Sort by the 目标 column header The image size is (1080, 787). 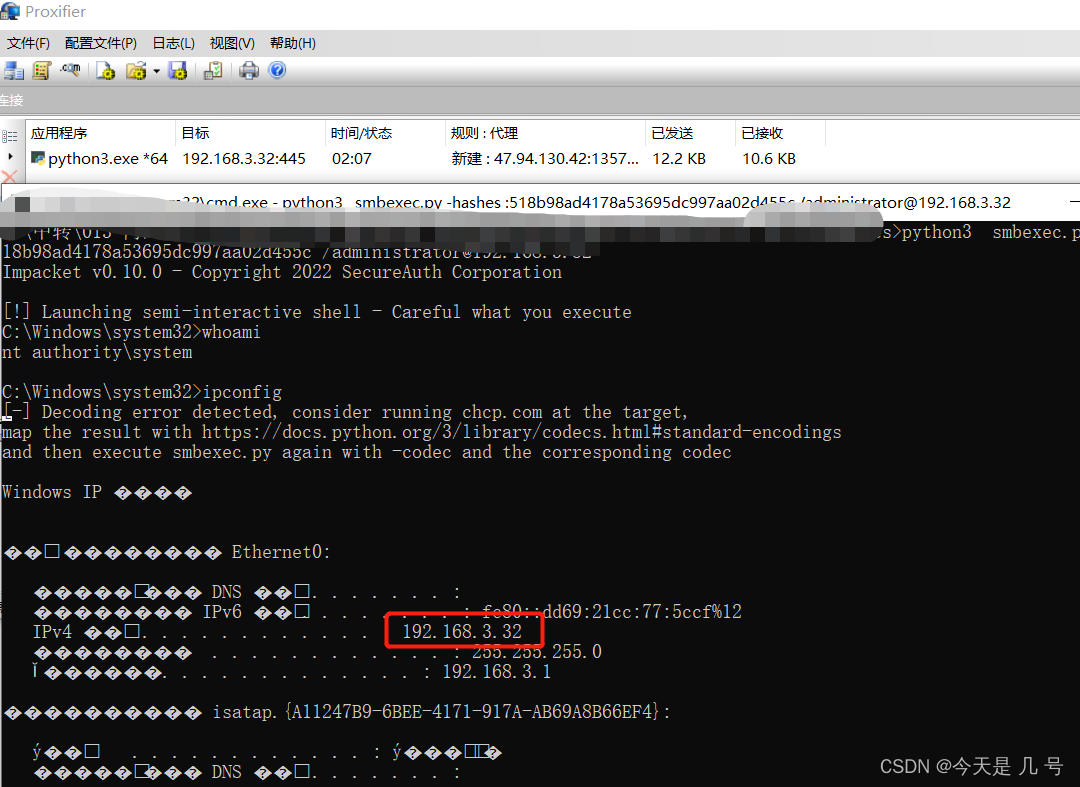[250, 133]
